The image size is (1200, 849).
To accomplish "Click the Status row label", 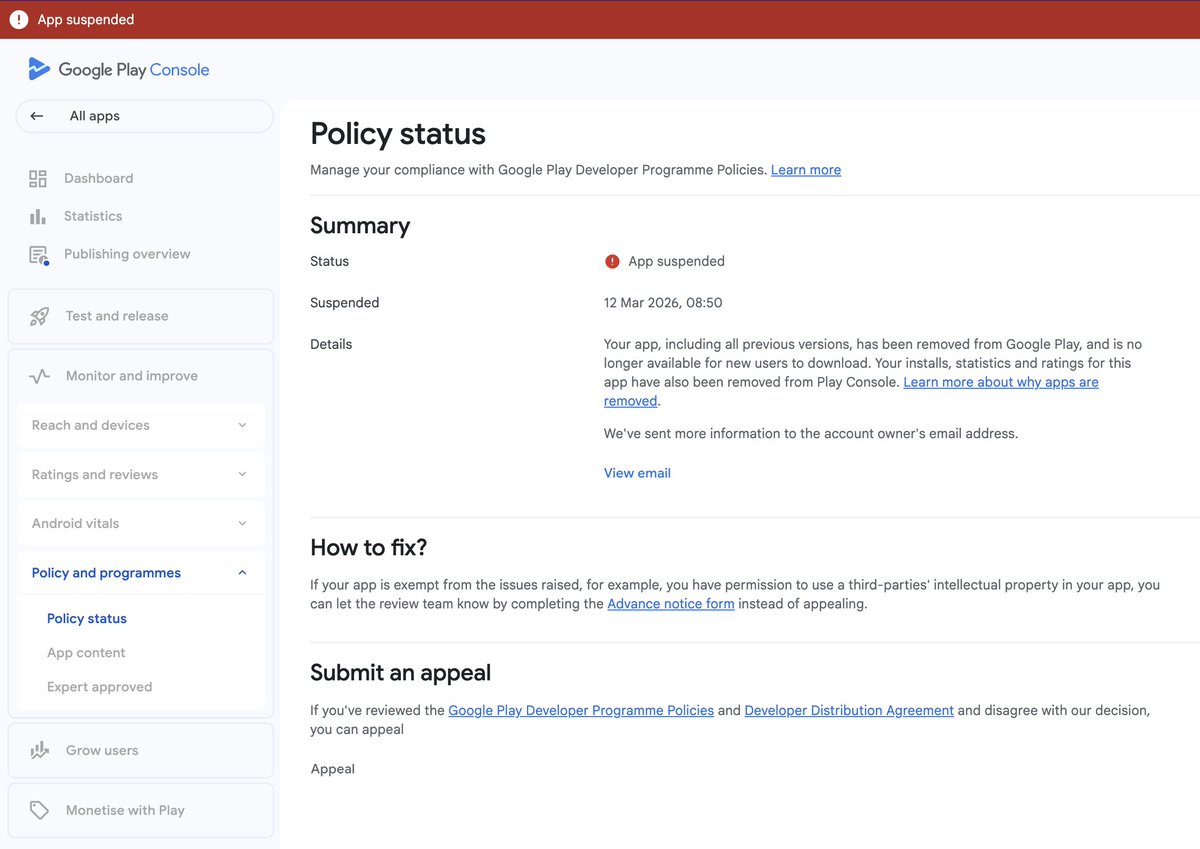I will tap(330, 261).
